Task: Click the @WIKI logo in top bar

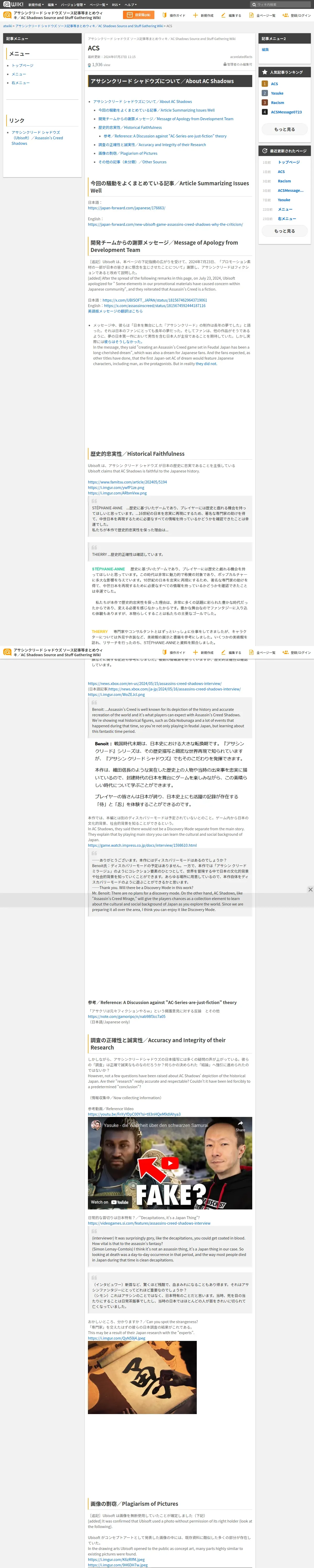Action: click(13, 4)
